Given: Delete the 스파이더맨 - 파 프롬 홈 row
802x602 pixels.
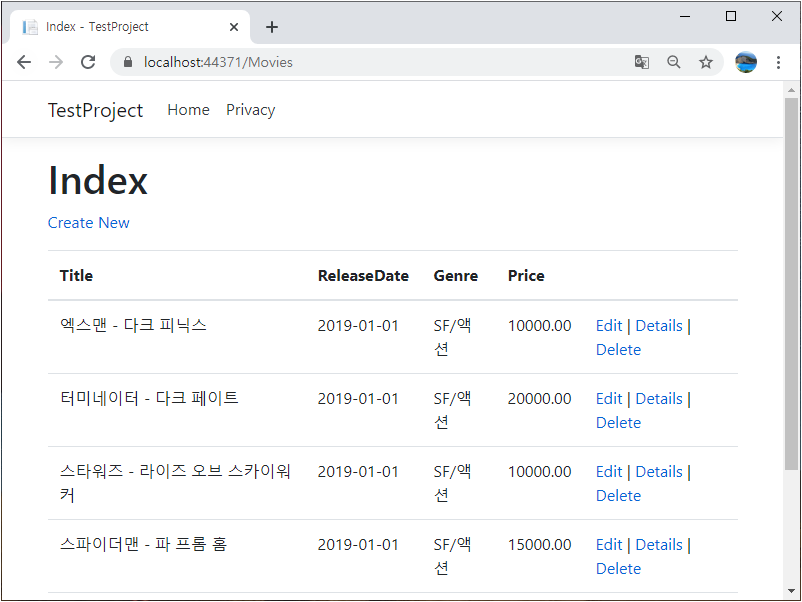Looking at the screenshot, I should (x=618, y=569).
